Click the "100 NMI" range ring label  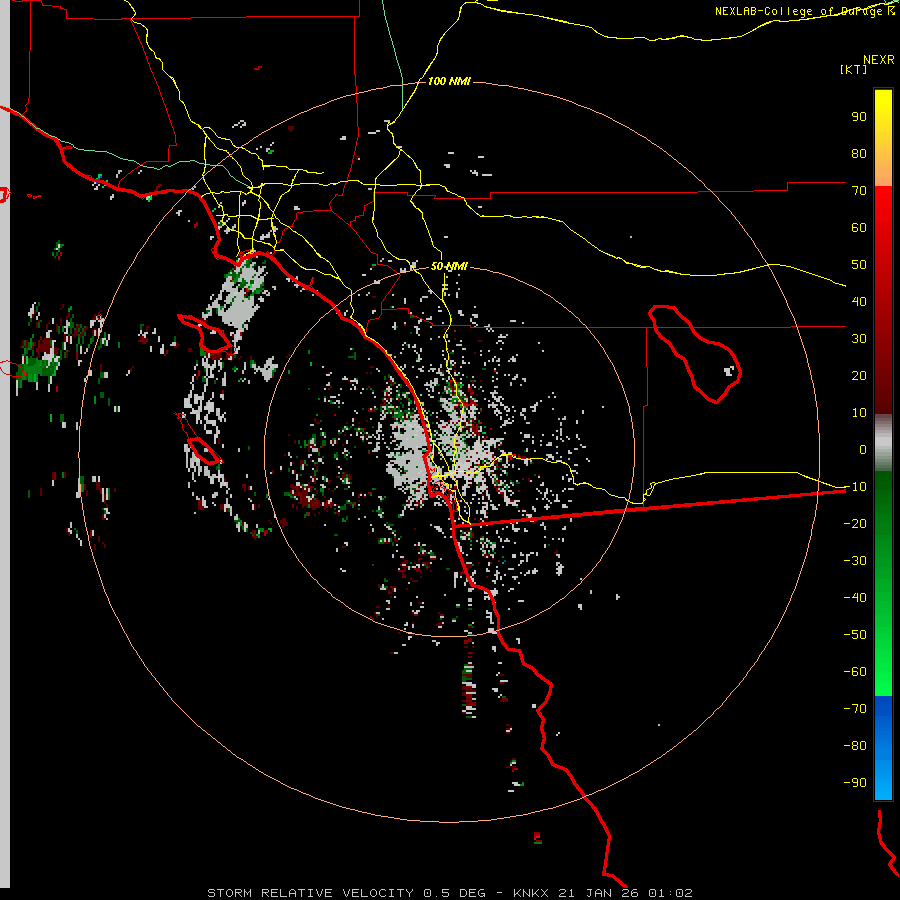(x=449, y=81)
